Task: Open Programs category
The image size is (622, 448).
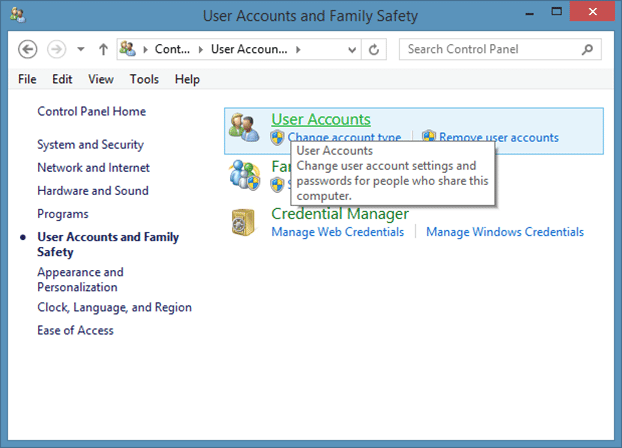Action: (63, 214)
